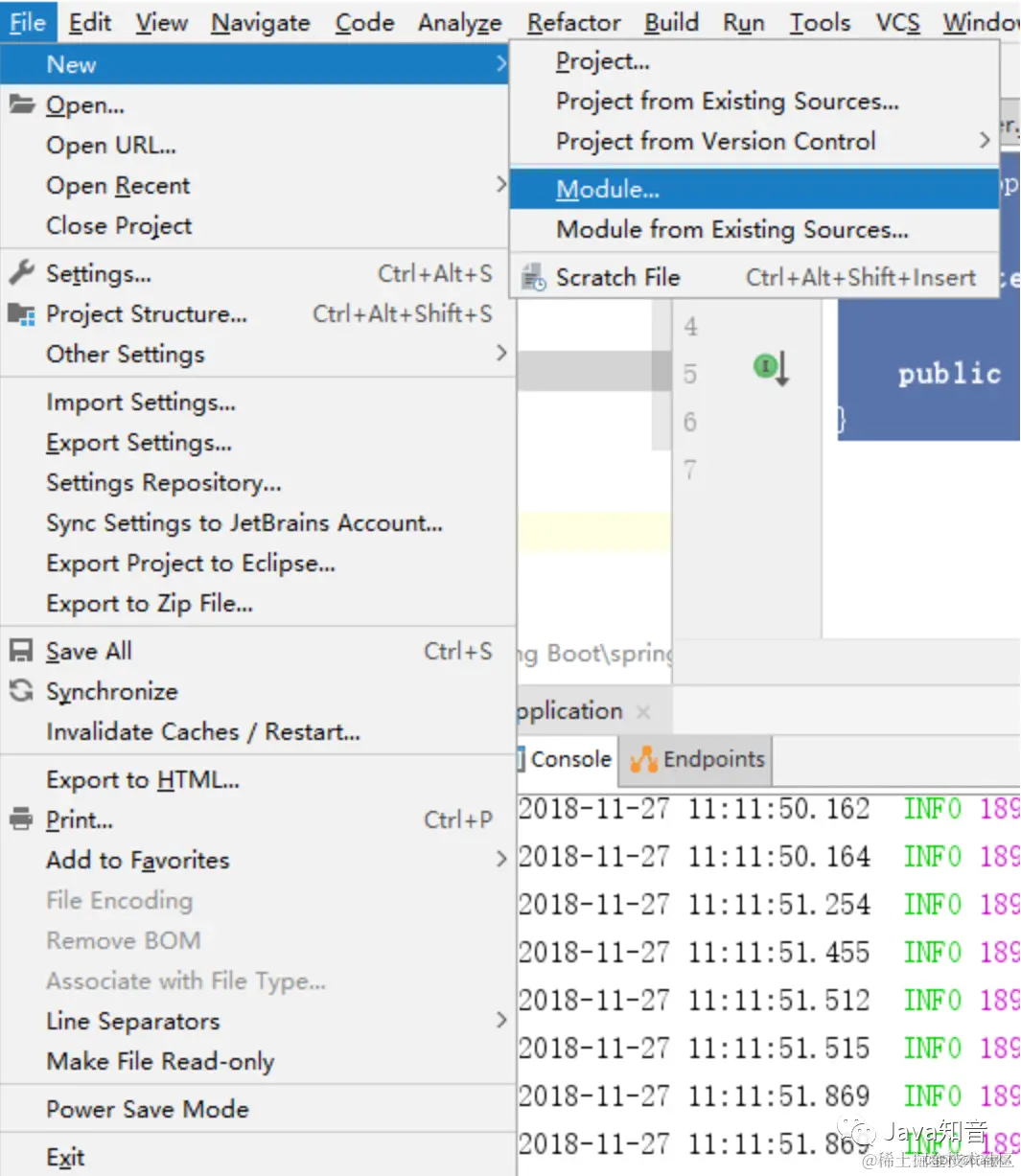Select Close Project menu item
The width and height of the screenshot is (1021, 1176).
coord(257,225)
